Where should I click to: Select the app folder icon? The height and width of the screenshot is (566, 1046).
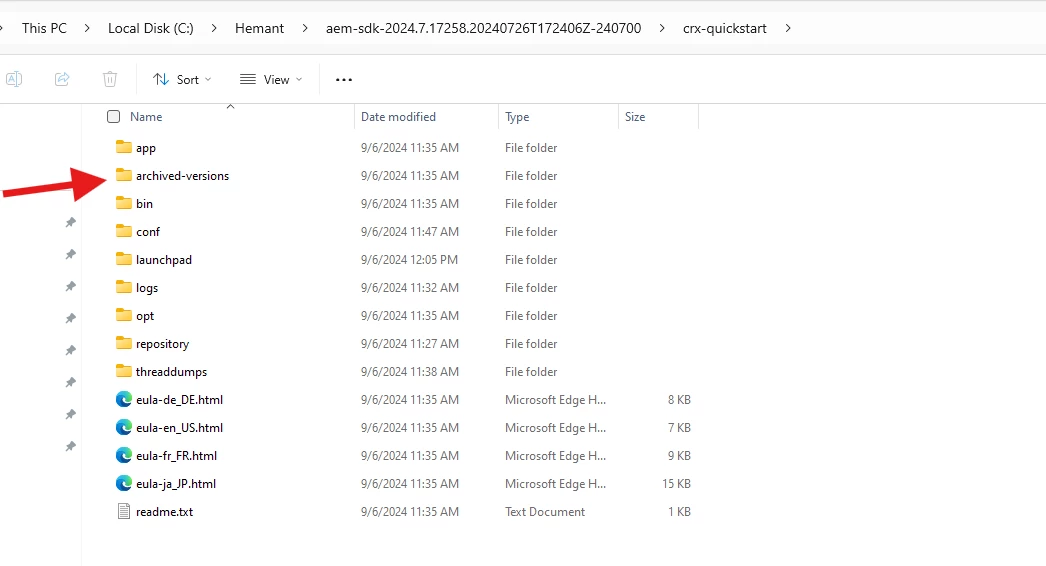[x=123, y=147]
